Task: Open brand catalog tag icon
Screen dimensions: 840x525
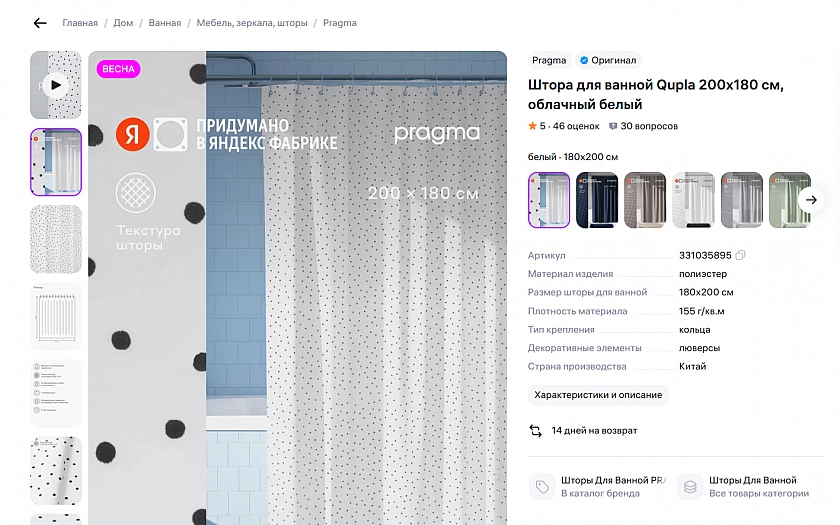Action: (x=542, y=486)
